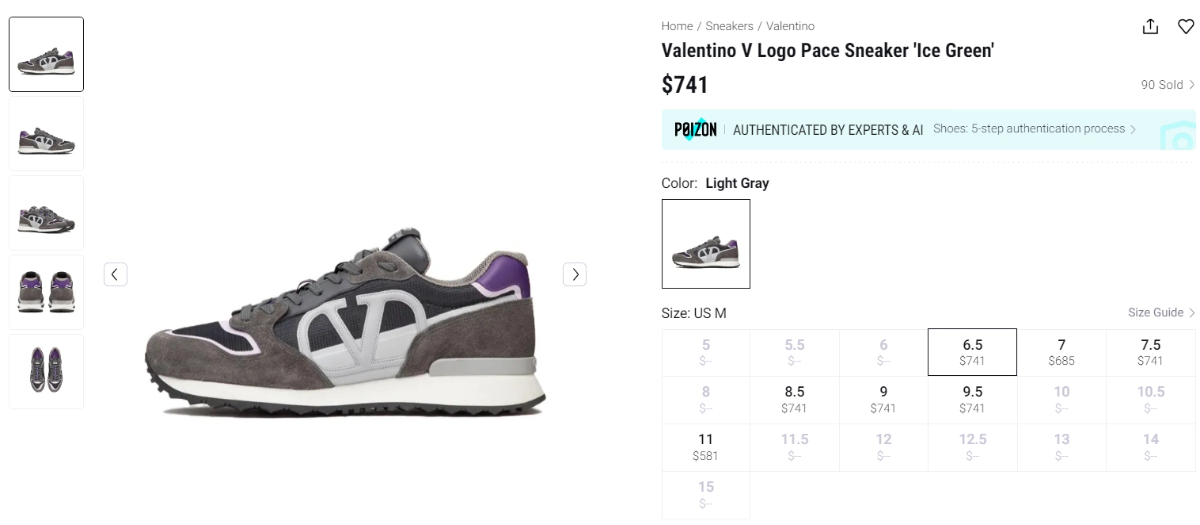Show the next product image arrow
The width and height of the screenshot is (1200, 525).
[x=574, y=274]
